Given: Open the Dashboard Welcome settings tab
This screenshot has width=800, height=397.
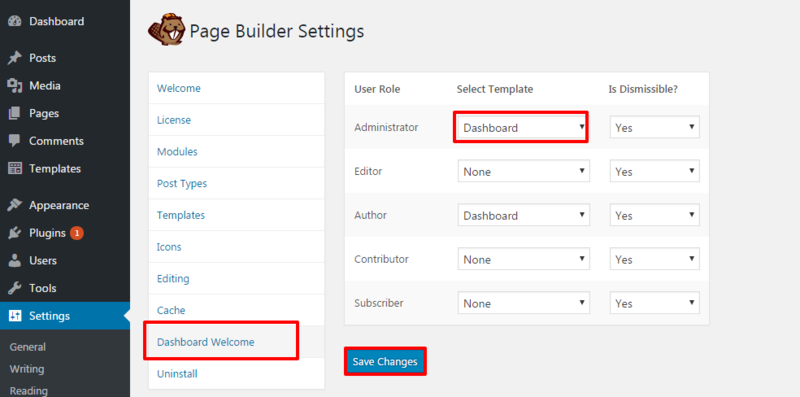Looking at the screenshot, I should pos(206,342).
